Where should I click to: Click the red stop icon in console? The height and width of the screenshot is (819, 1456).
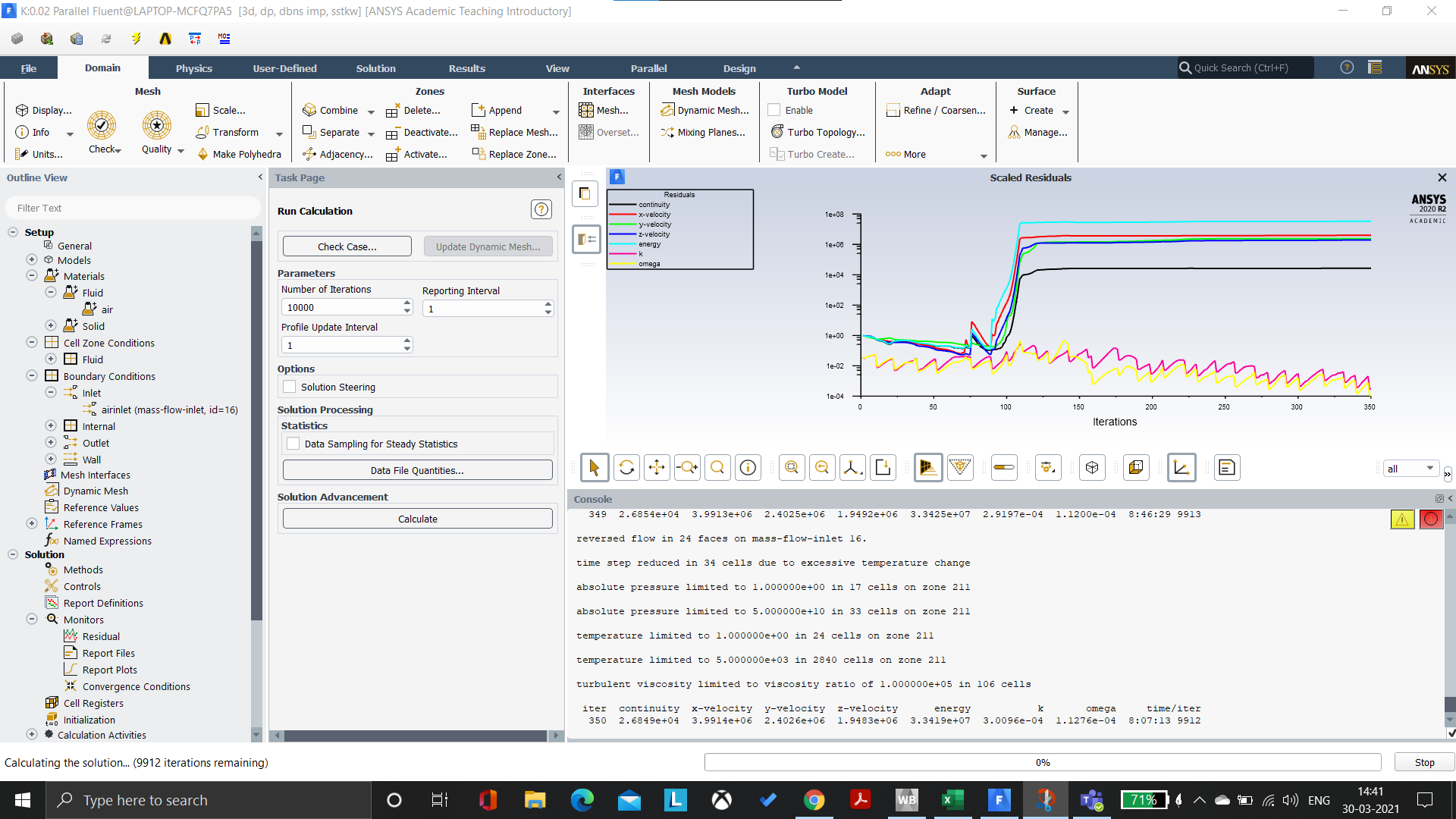click(1431, 519)
